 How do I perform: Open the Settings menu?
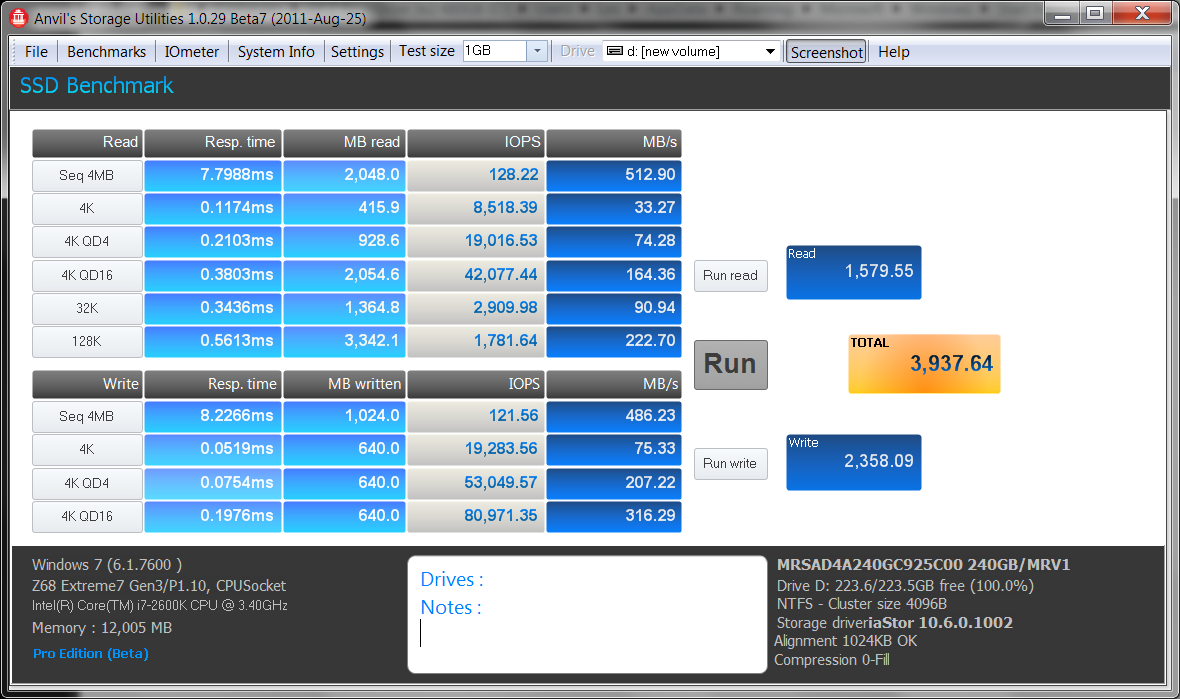pyautogui.click(x=357, y=51)
